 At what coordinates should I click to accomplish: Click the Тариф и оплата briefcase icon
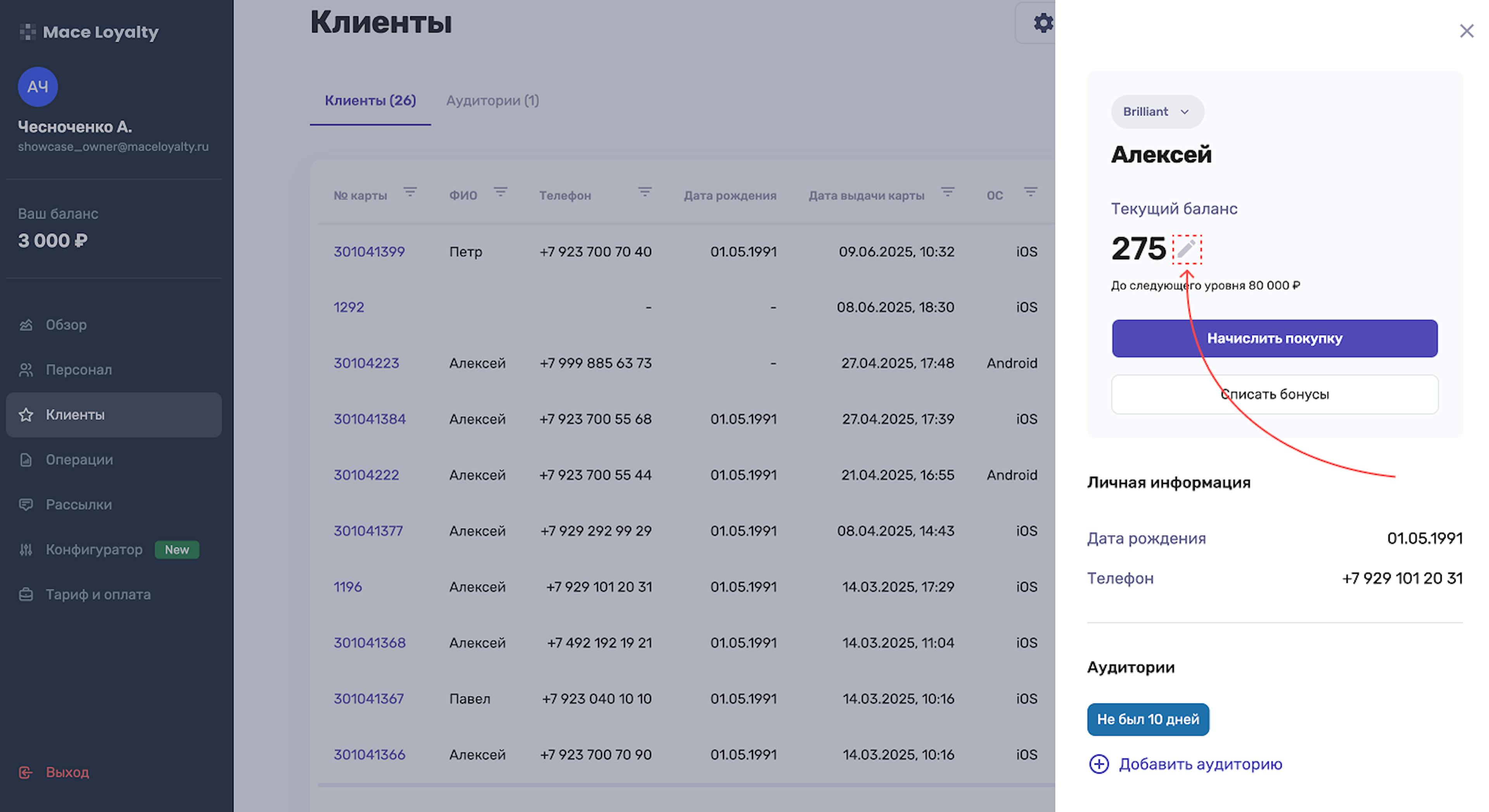[26, 595]
